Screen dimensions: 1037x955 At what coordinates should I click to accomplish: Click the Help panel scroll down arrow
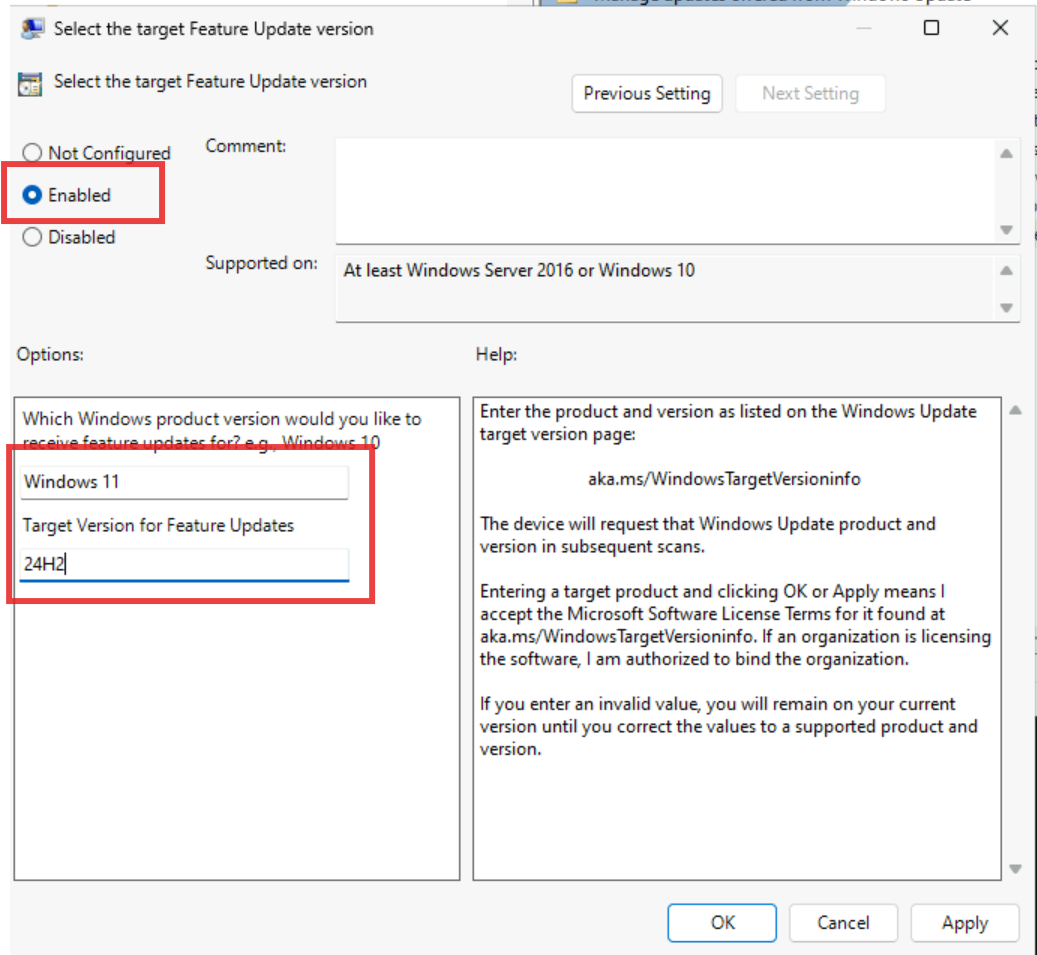pyautogui.click(x=1013, y=868)
